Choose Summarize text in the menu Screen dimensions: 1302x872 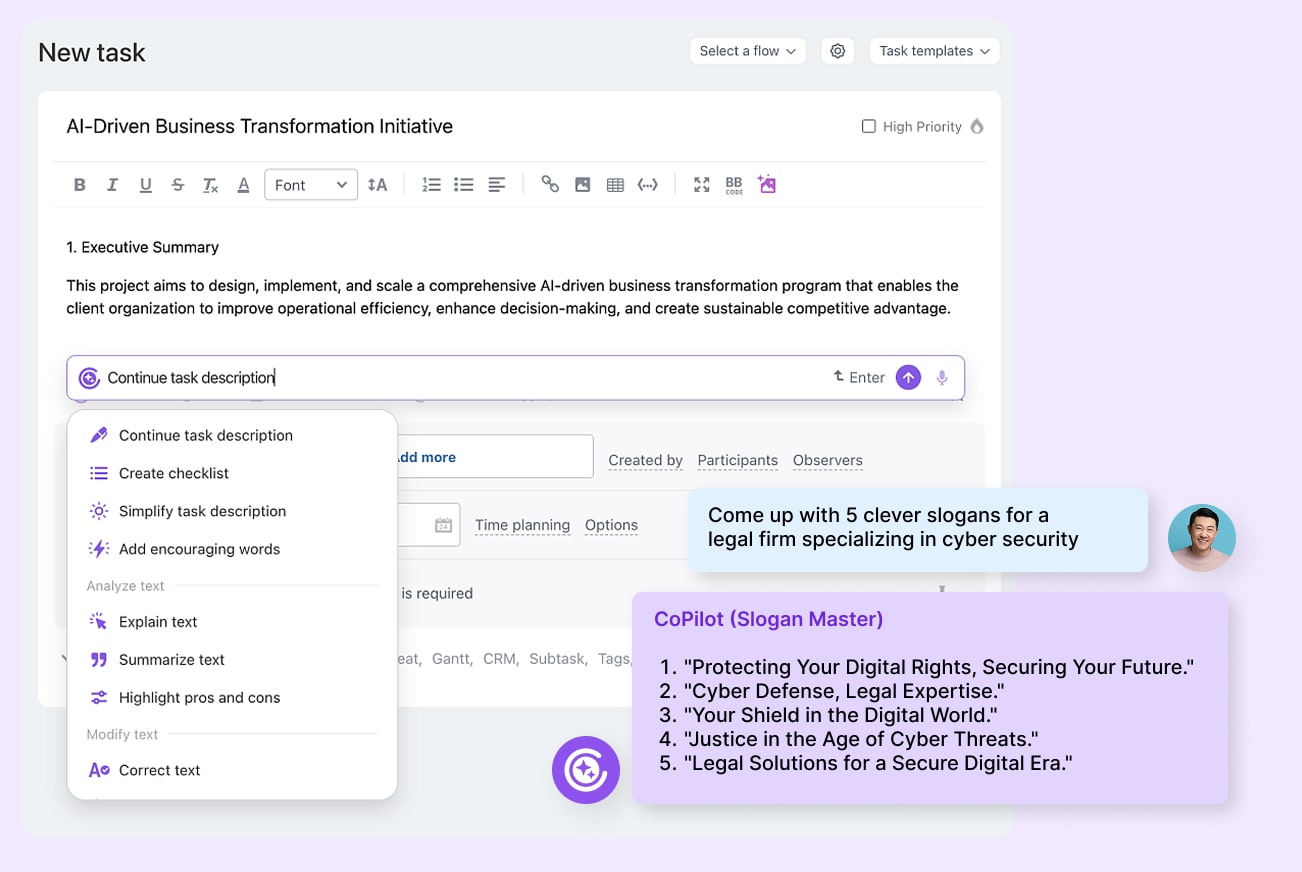[171, 660]
